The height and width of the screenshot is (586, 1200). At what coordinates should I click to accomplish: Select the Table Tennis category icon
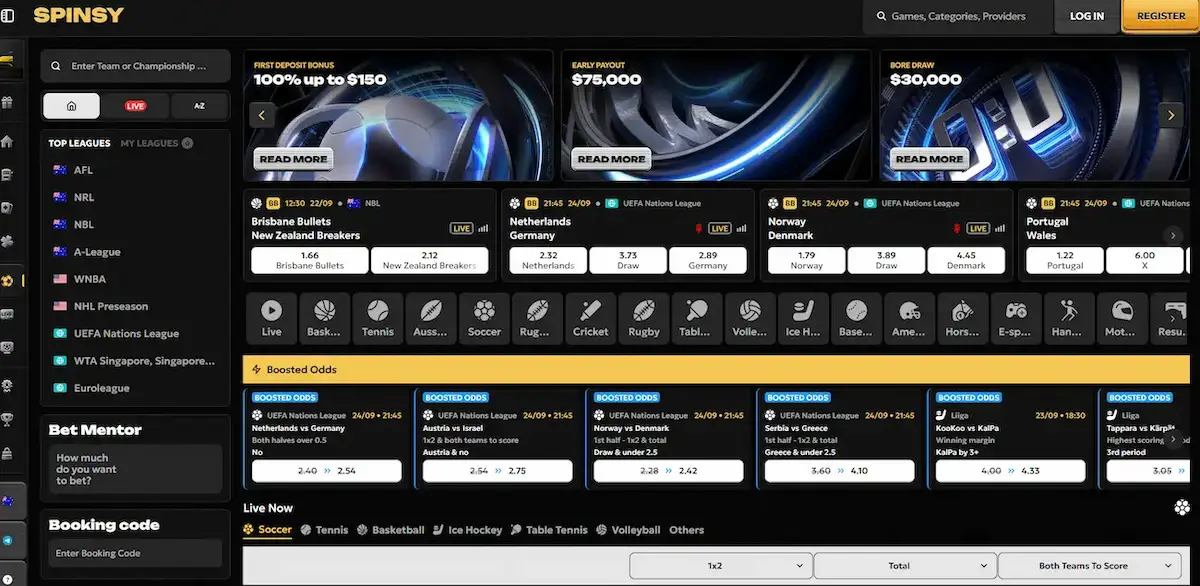click(x=697, y=318)
